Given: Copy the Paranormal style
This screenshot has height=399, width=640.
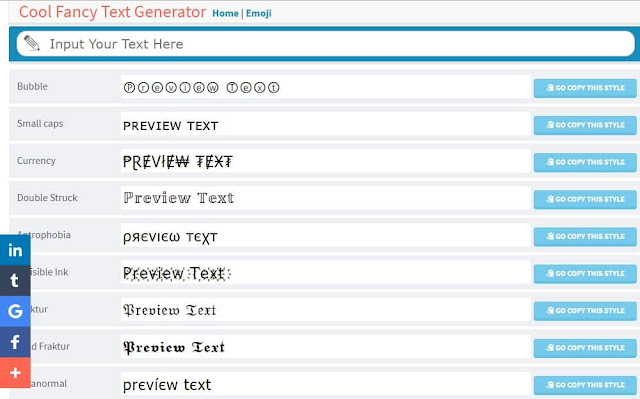Looking at the screenshot, I should point(585,385).
